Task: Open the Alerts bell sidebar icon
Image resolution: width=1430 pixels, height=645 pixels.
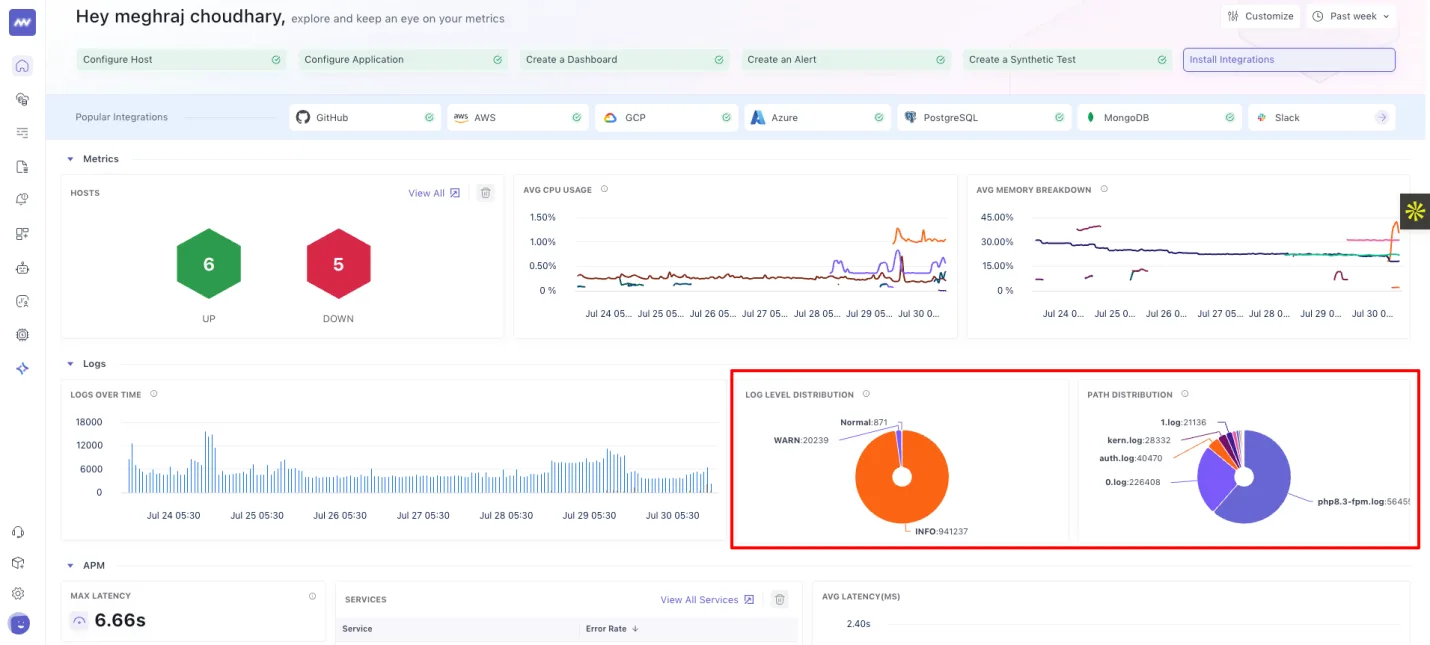Action: pos(22,200)
